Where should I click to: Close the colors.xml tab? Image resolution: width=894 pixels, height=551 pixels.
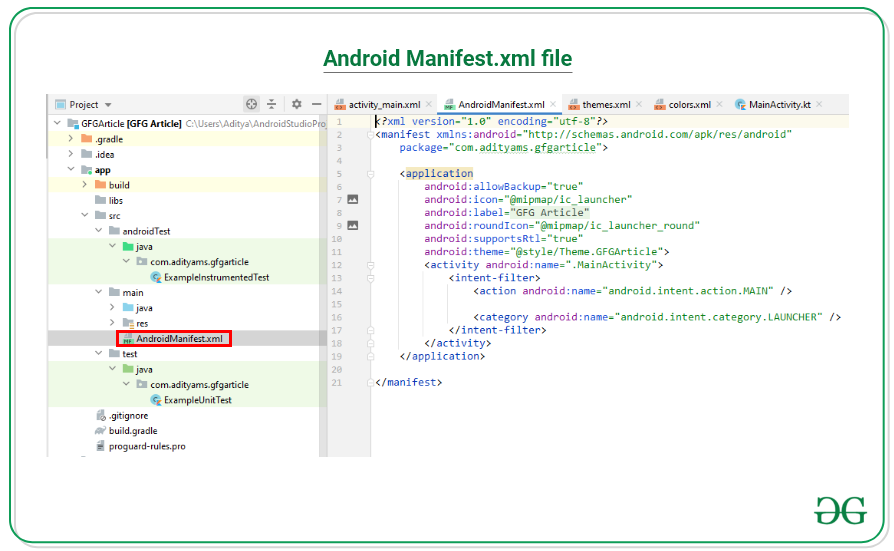pos(720,104)
